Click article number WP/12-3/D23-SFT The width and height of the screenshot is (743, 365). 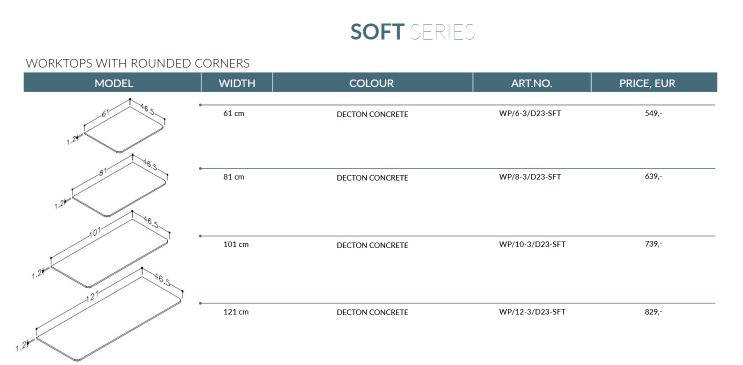pos(532,312)
